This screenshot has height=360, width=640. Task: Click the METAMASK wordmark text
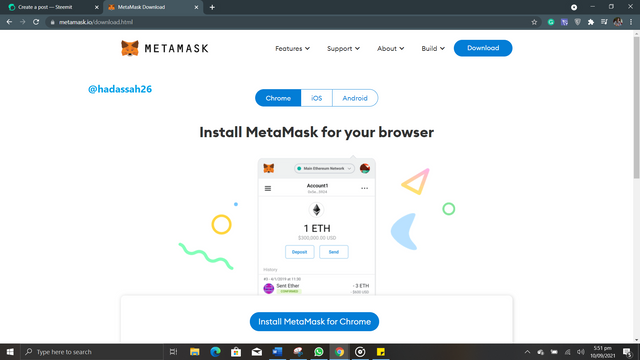pos(176,49)
